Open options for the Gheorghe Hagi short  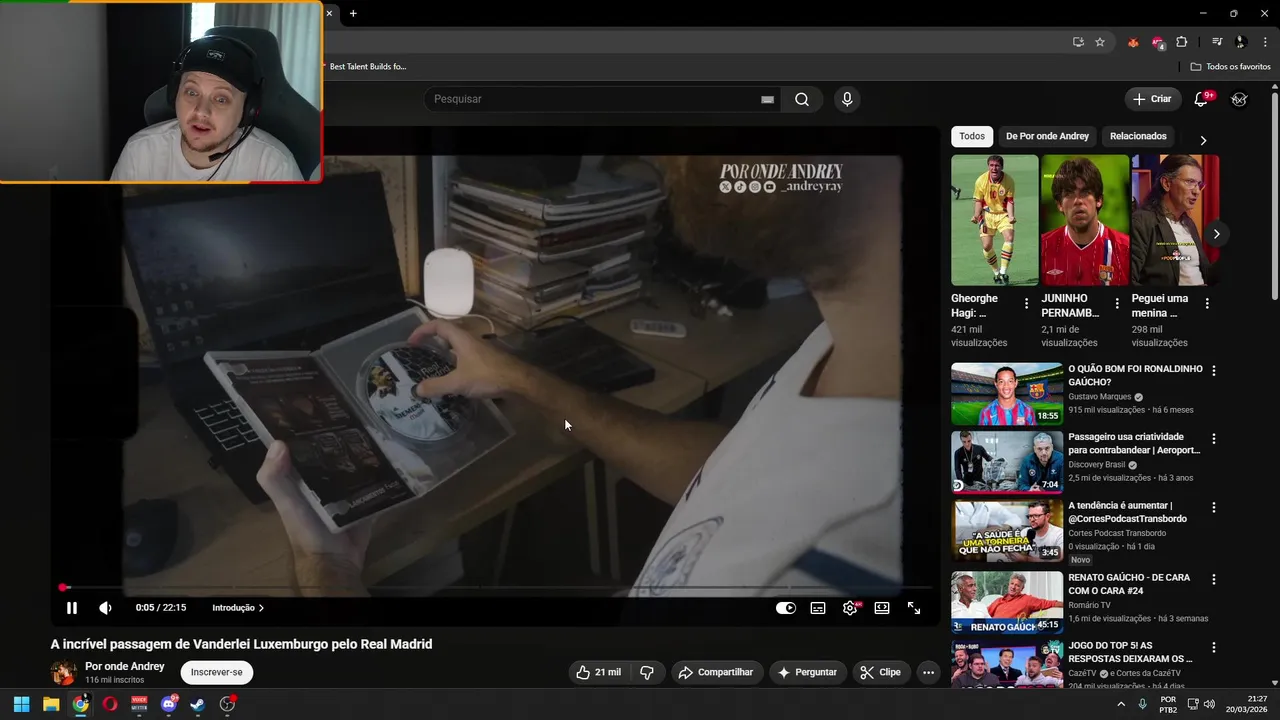pyautogui.click(x=1026, y=303)
